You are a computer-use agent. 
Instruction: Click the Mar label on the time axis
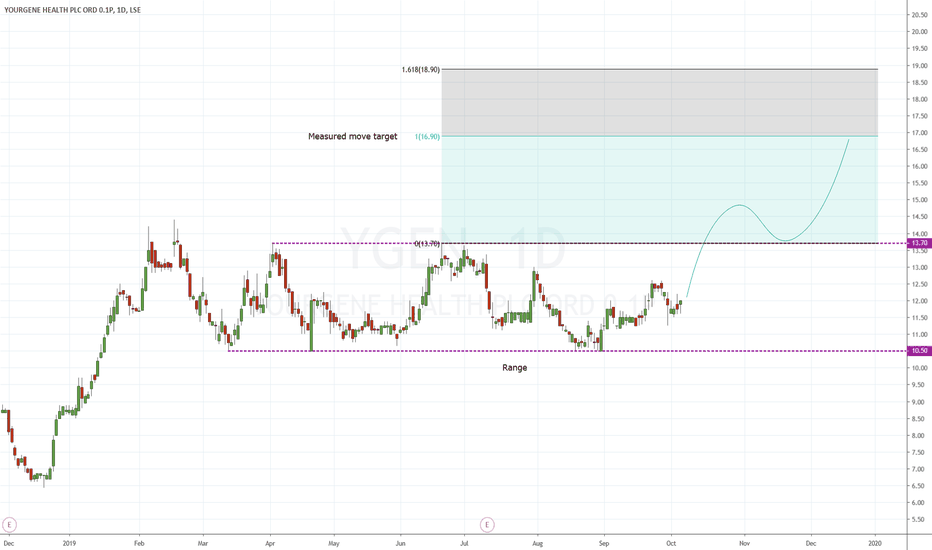203,543
